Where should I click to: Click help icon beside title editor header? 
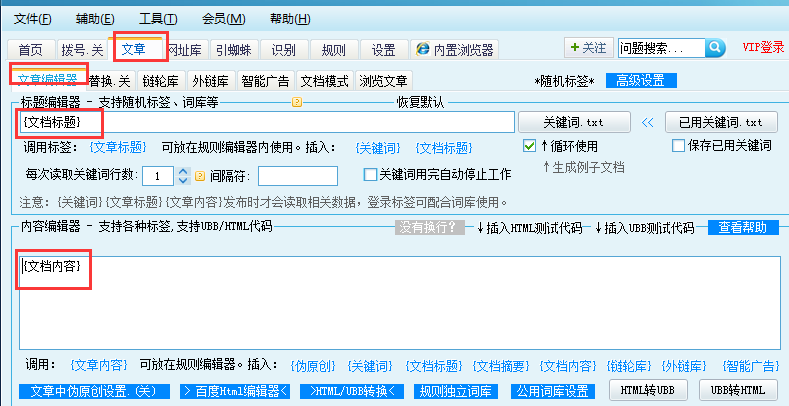pyautogui.click(x=296, y=102)
